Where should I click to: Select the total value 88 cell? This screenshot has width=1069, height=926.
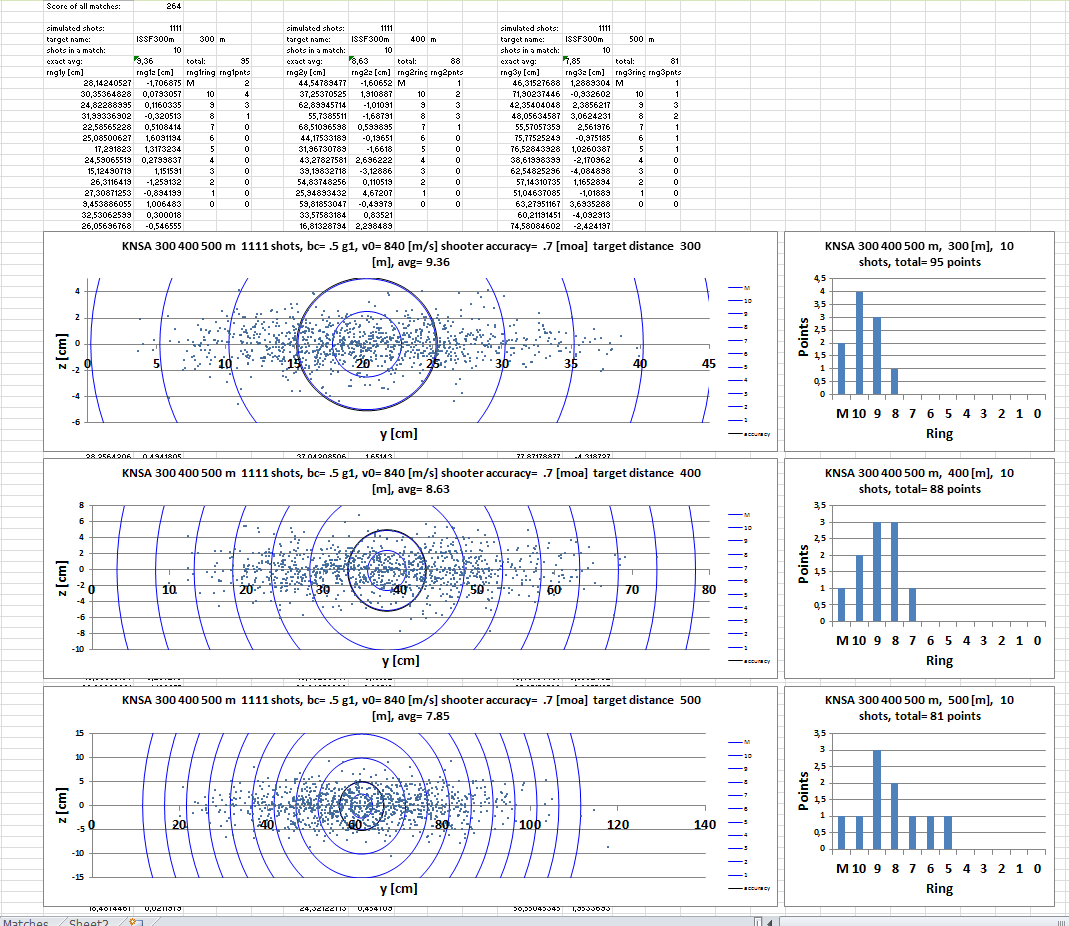coord(446,61)
